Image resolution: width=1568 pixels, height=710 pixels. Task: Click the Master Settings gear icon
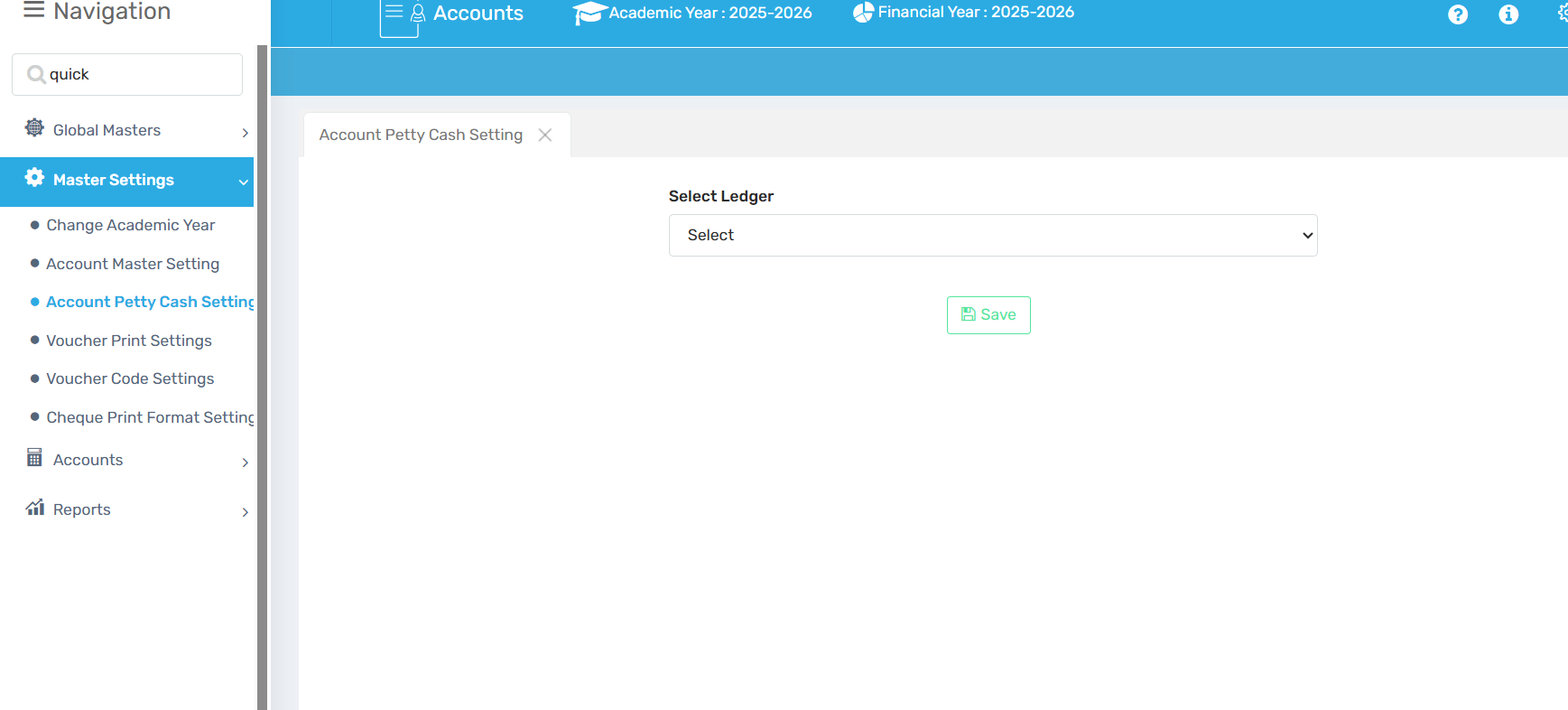tap(34, 178)
